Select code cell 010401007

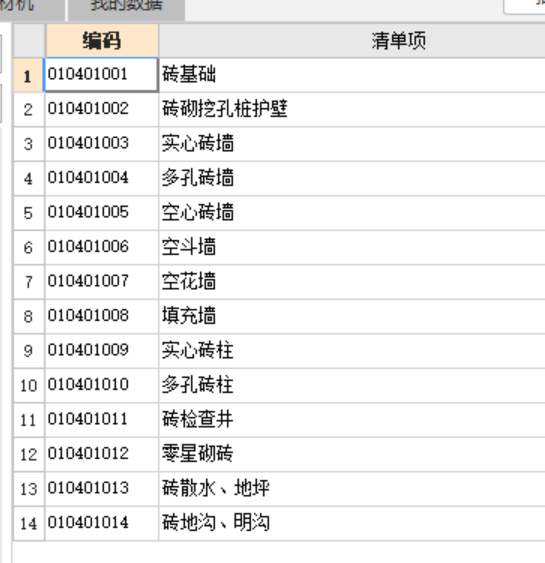pos(101,282)
